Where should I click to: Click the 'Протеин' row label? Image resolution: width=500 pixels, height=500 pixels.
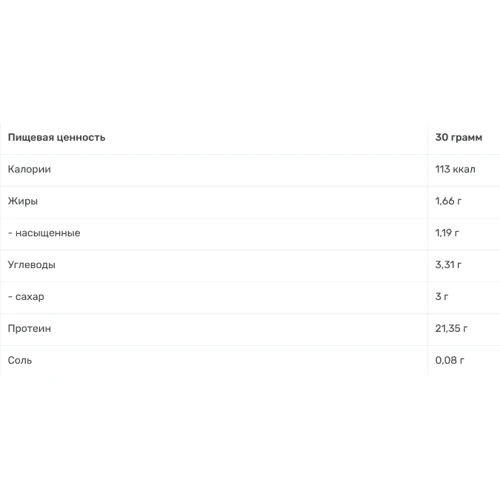(29, 328)
